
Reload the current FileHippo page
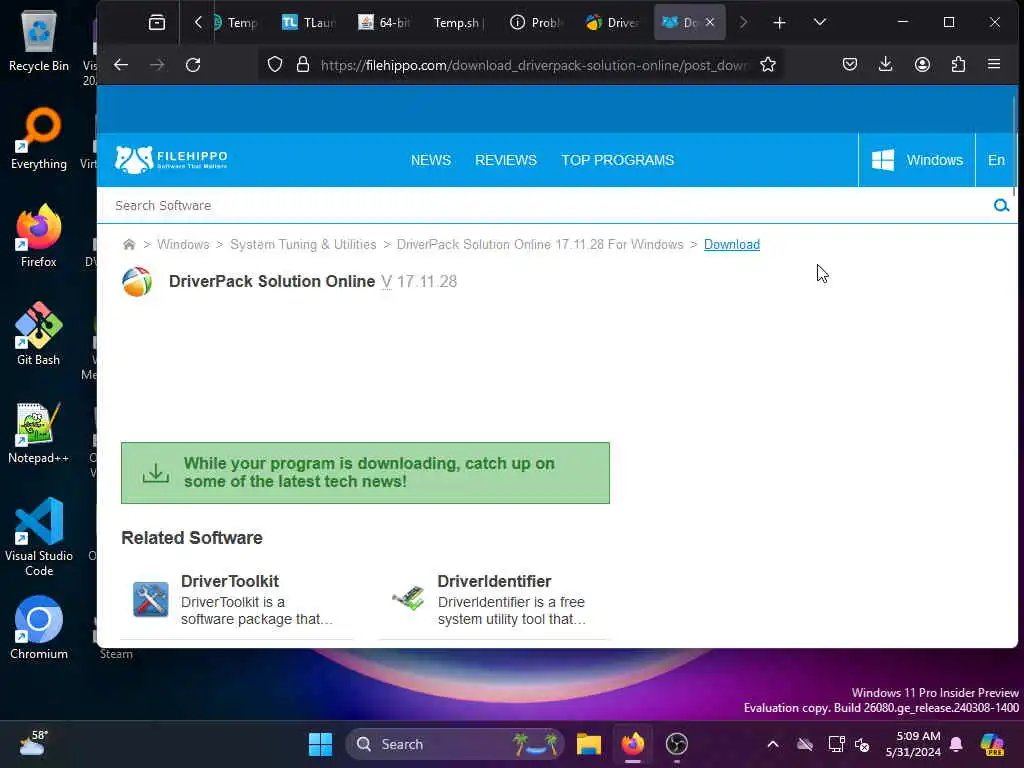tap(193, 65)
